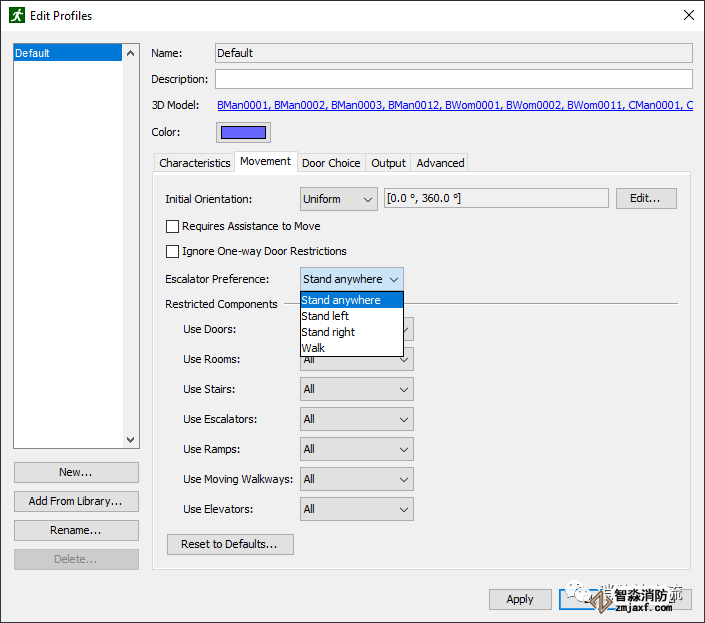Open the Door Choice tab
The height and width of the screenshot is (623, 705).
(331, 163)
